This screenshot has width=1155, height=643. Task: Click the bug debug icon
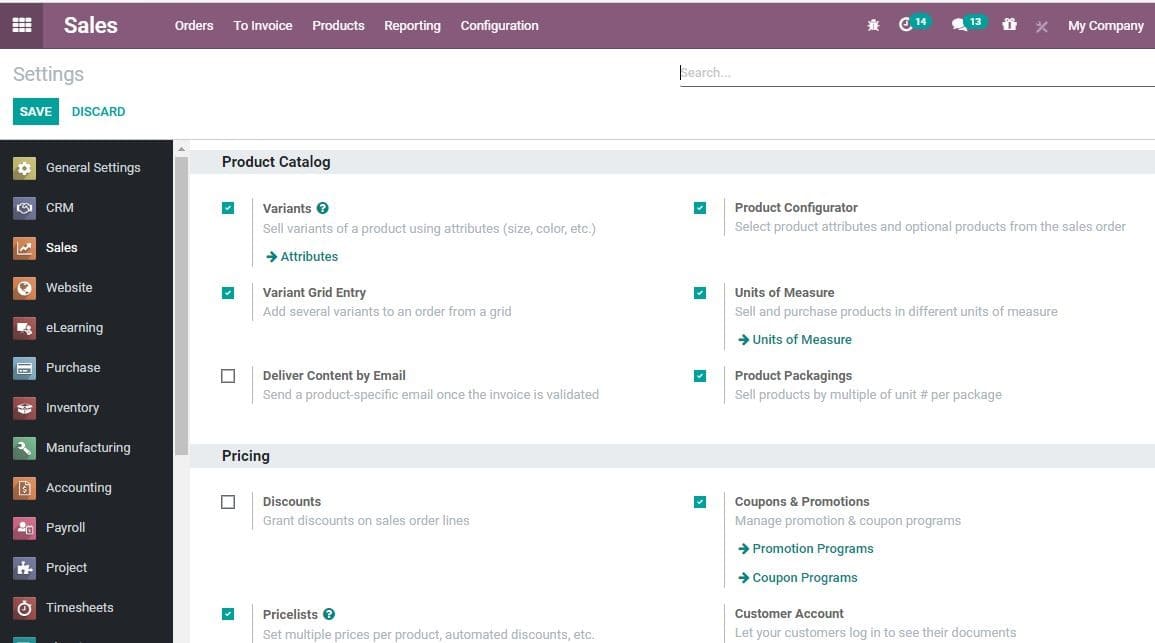click(x=872, y=24)
